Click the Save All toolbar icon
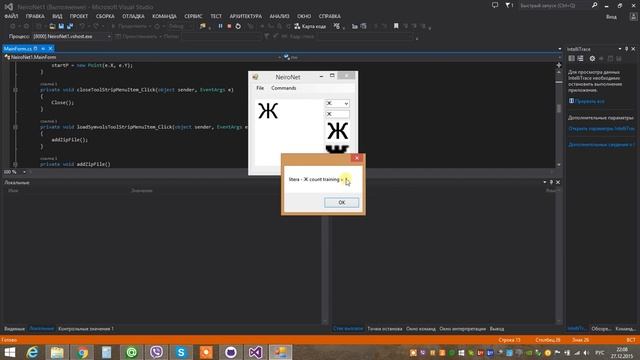Image resolution: width=640 pixels, height=360 pixels. [x=70, y=26]
